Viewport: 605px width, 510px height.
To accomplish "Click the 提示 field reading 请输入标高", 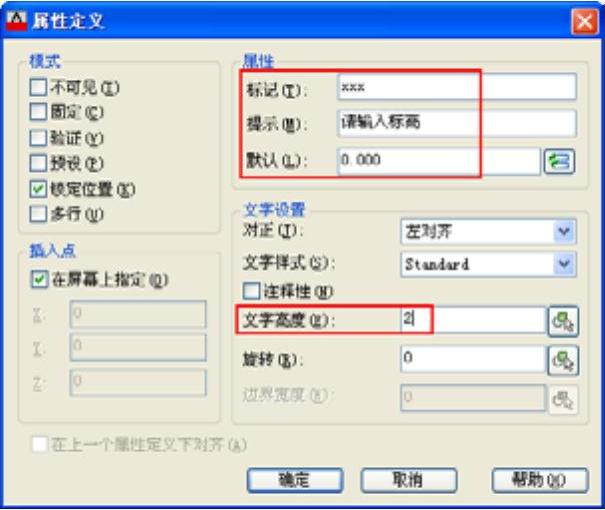I will [457, 123].
